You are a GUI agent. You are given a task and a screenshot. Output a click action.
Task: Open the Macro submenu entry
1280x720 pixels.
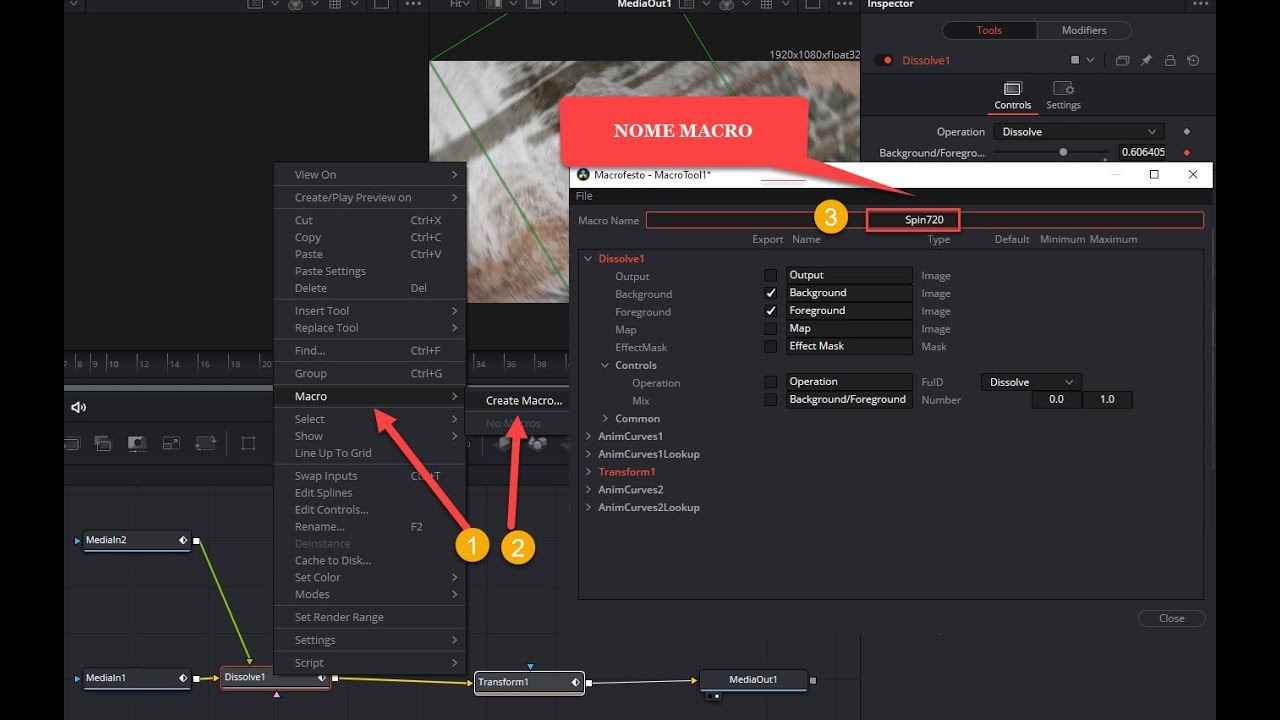tap(370, 397)
